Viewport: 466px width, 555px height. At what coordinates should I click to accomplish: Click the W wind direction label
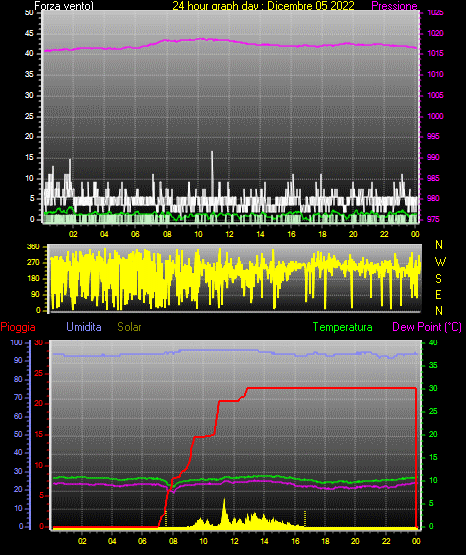[440, 262]
